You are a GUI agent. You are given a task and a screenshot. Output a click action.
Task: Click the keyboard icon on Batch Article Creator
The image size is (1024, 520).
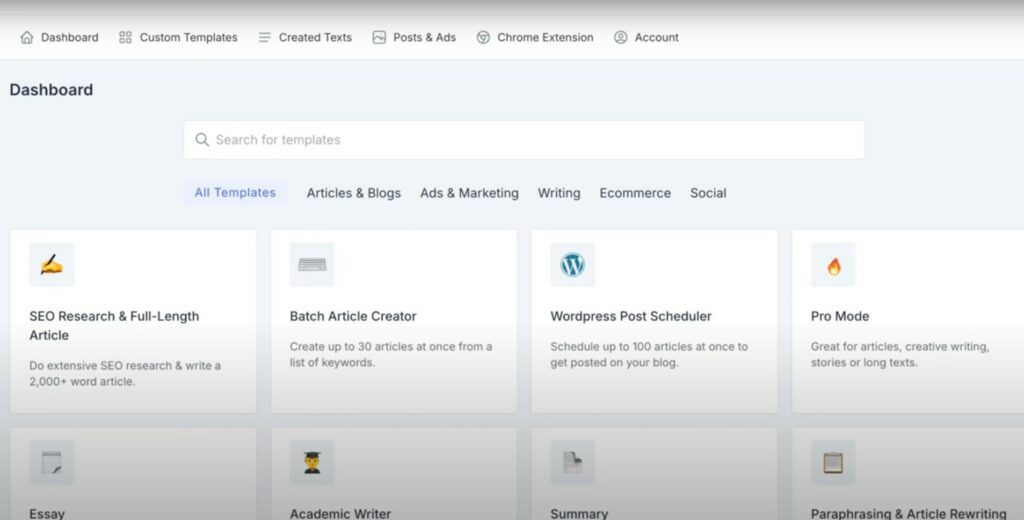pyautogui.click(x=312, y=265)
